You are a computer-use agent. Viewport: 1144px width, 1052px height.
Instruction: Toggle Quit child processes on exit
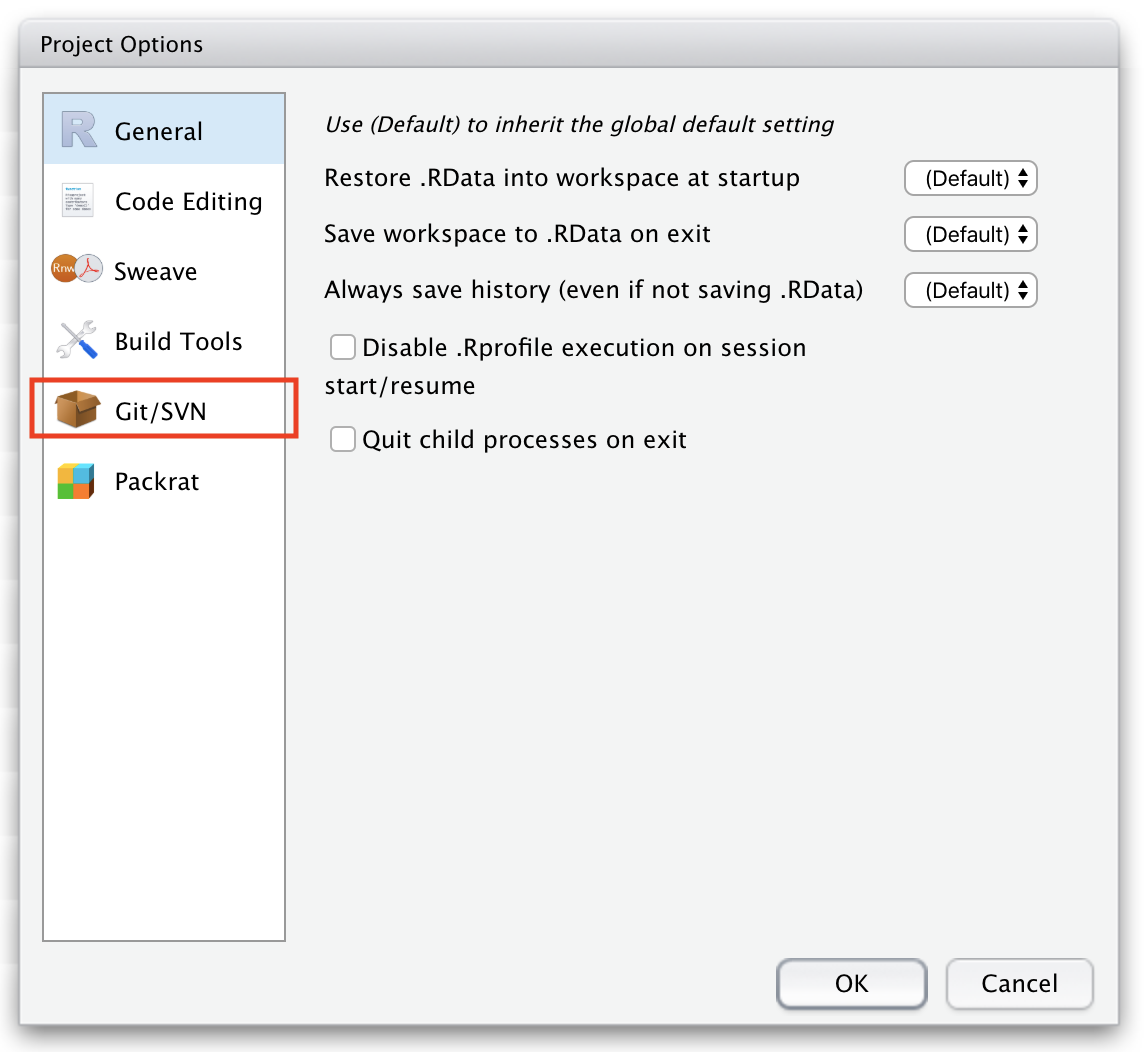coord(343,439)
